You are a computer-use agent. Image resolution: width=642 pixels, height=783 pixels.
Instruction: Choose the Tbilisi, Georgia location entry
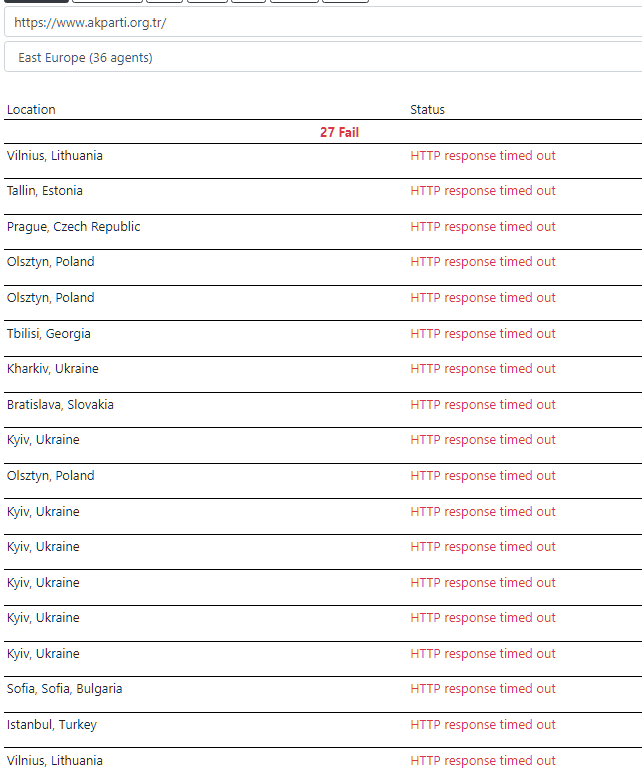click(x=48, y=334)
